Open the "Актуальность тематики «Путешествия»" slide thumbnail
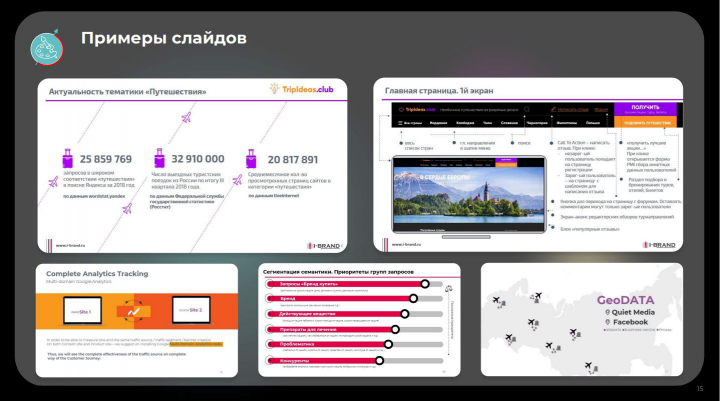 point(192,165)
